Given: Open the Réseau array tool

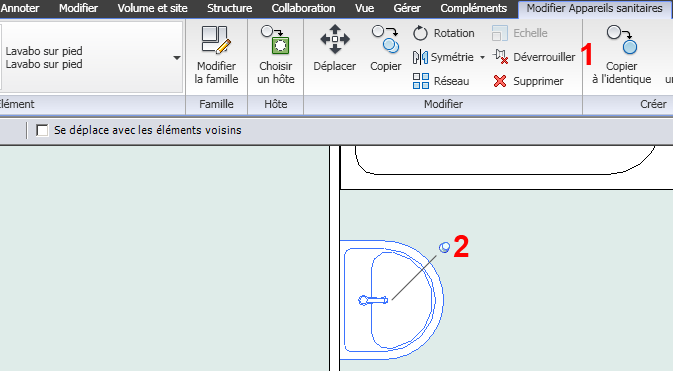Looking at the screenshot, I should click(x=441, y=81).
